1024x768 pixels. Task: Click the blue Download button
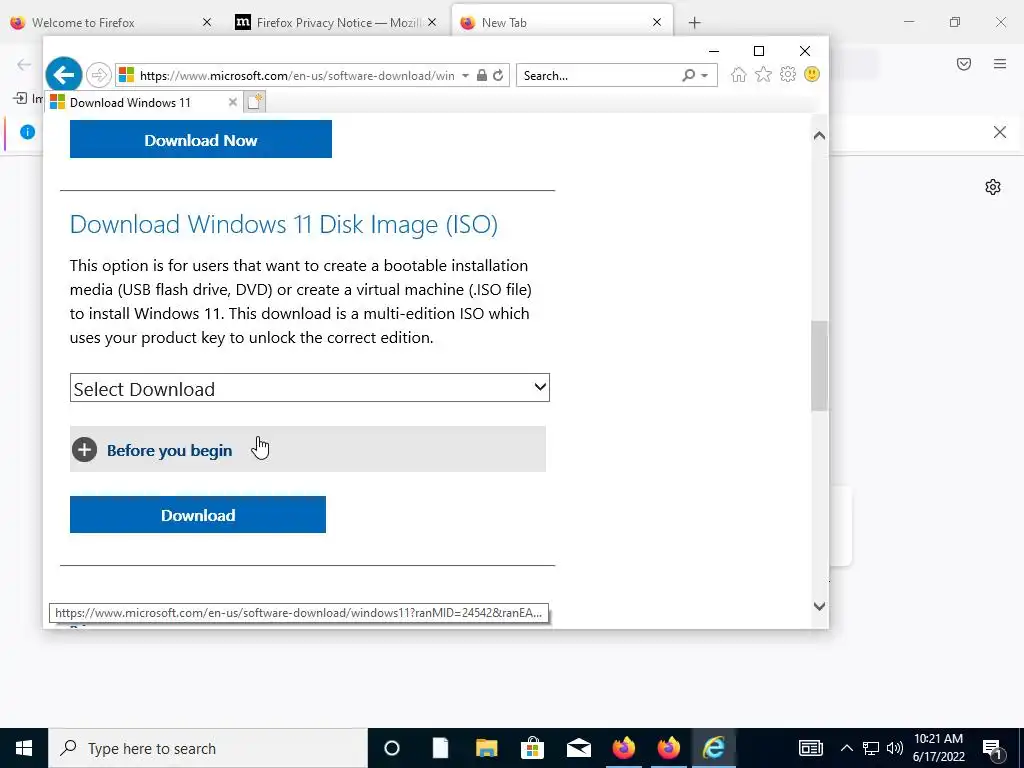point(198,515)
